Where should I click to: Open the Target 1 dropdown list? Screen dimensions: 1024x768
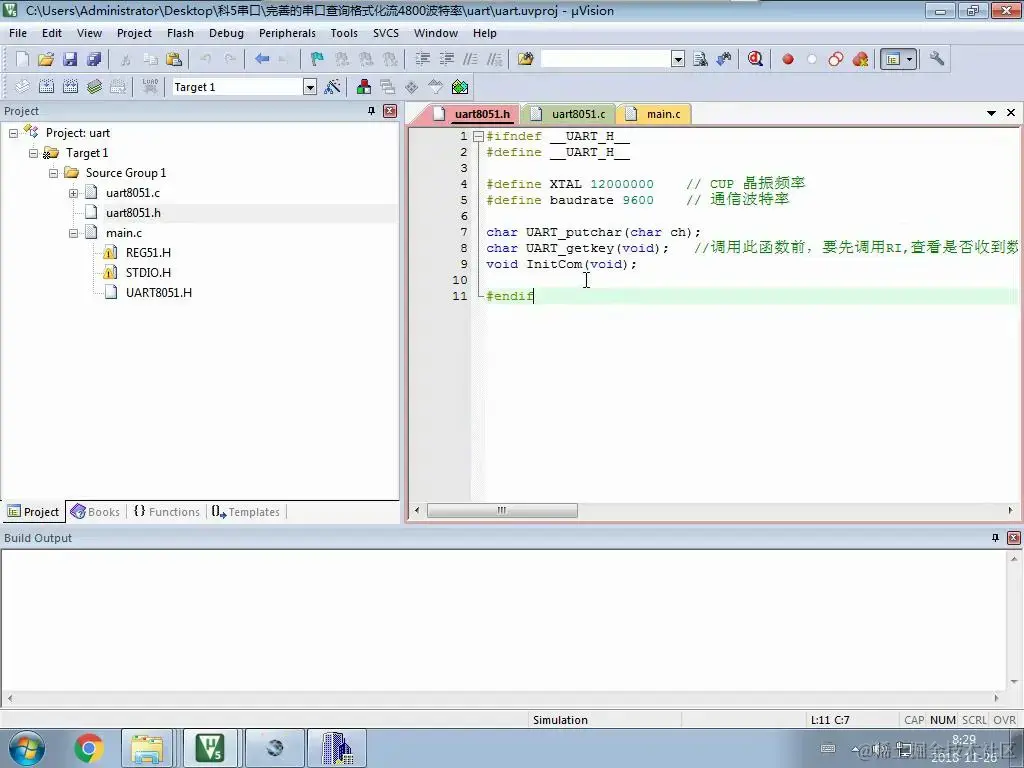[310, 87]
